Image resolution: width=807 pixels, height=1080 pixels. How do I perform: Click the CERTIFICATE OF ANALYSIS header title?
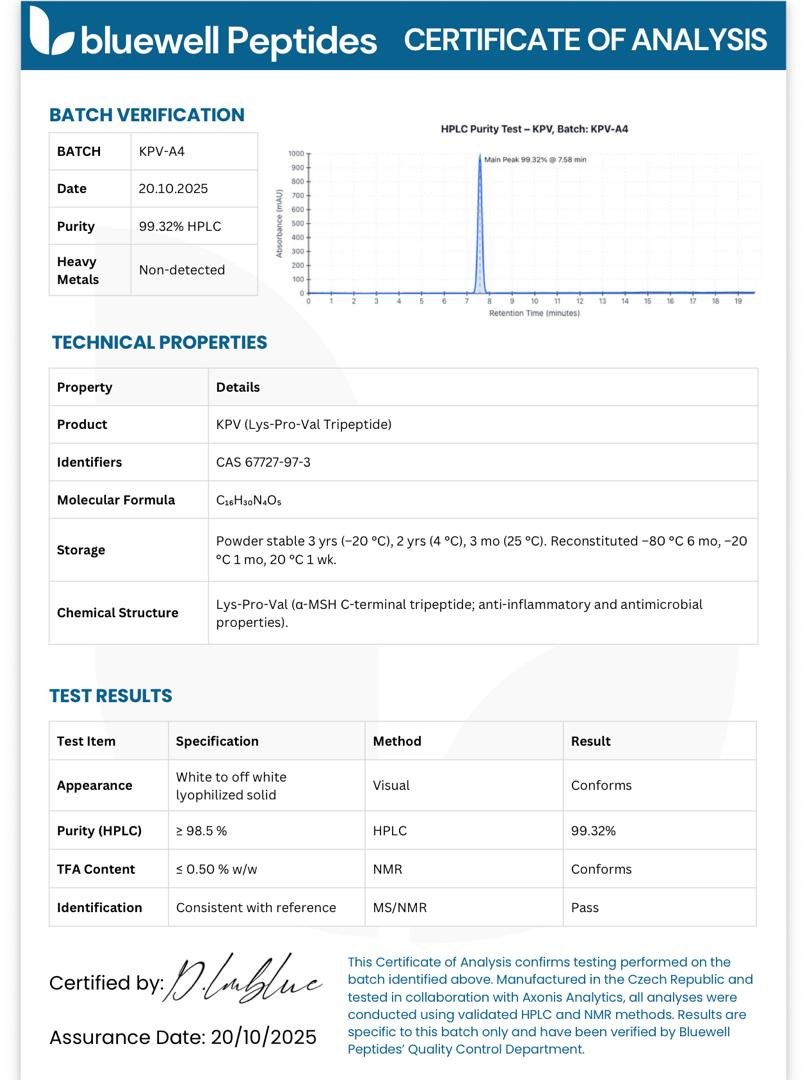tap(585, 39)
